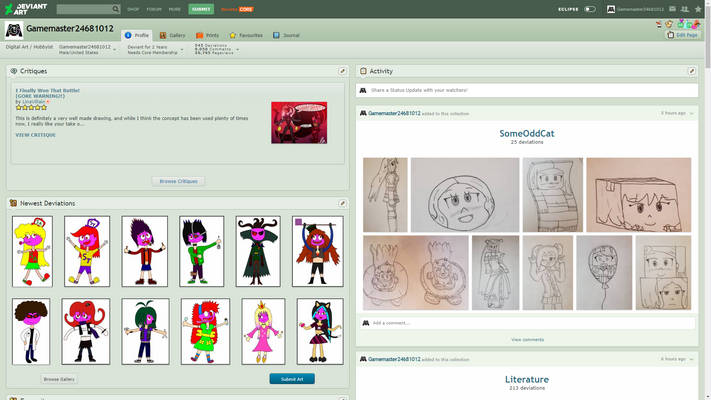The image size is (711, 400).
Task: Edit the Newest Deviations widget pencil icon
Action: [342, 203]
